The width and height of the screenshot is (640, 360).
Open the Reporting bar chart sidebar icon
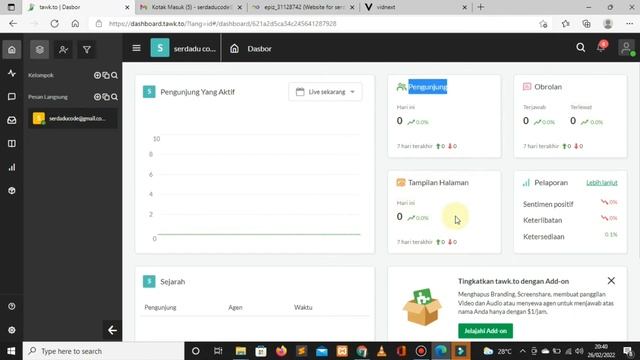tap(12, 167)
